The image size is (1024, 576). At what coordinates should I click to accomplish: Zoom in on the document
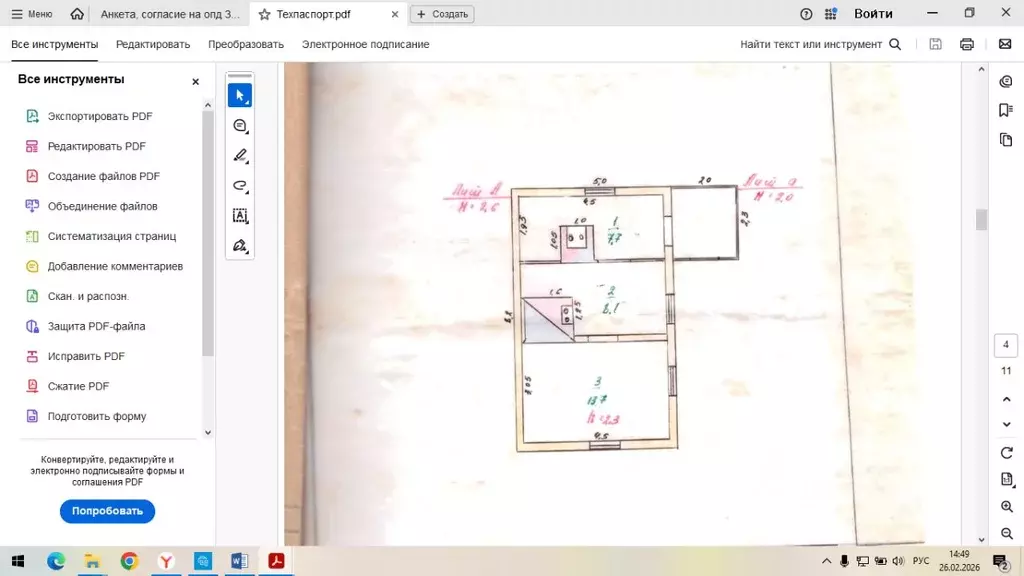(x=1006, y=507)
